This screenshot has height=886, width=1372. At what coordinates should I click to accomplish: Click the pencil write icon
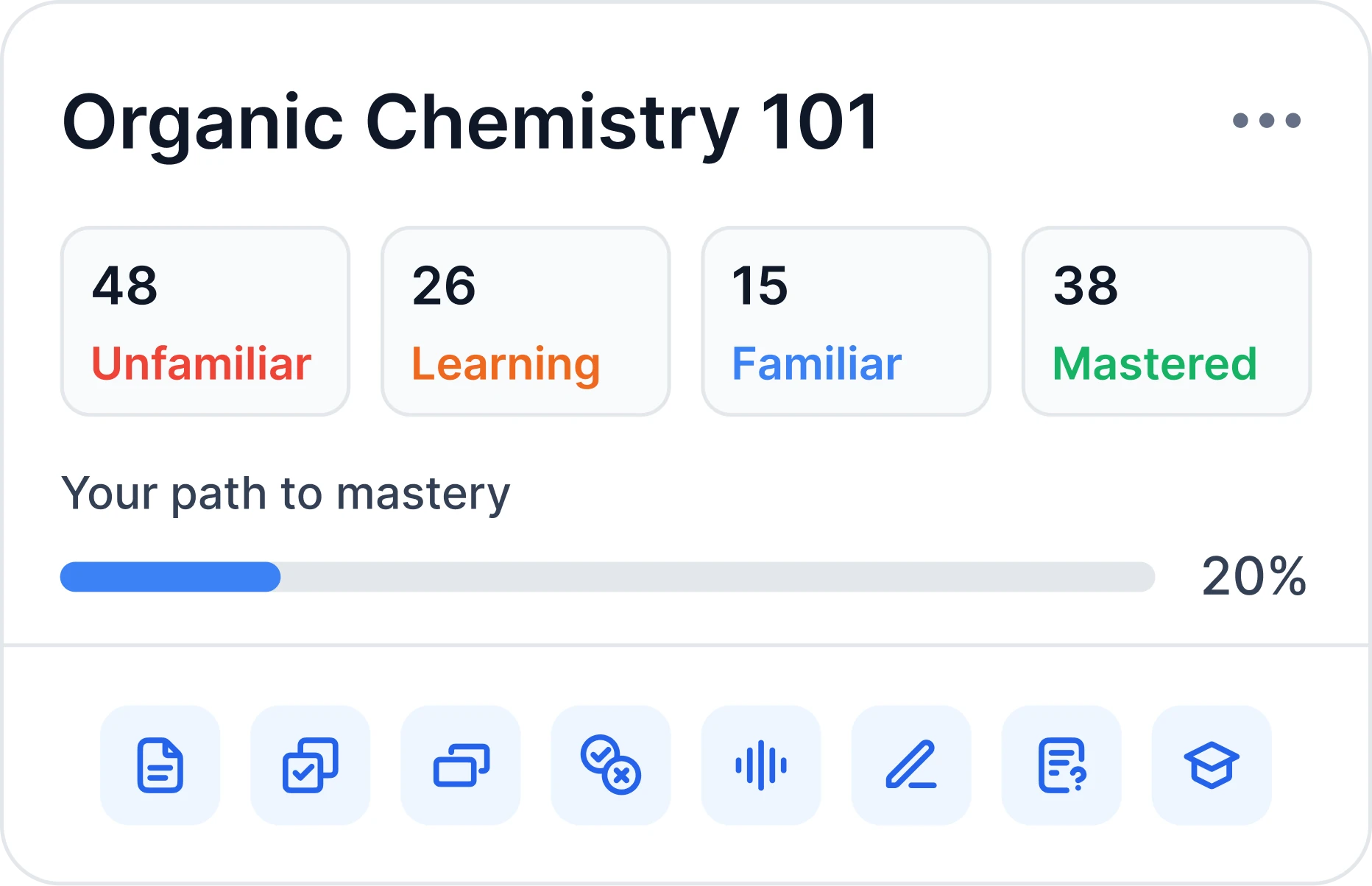[911, 765]
